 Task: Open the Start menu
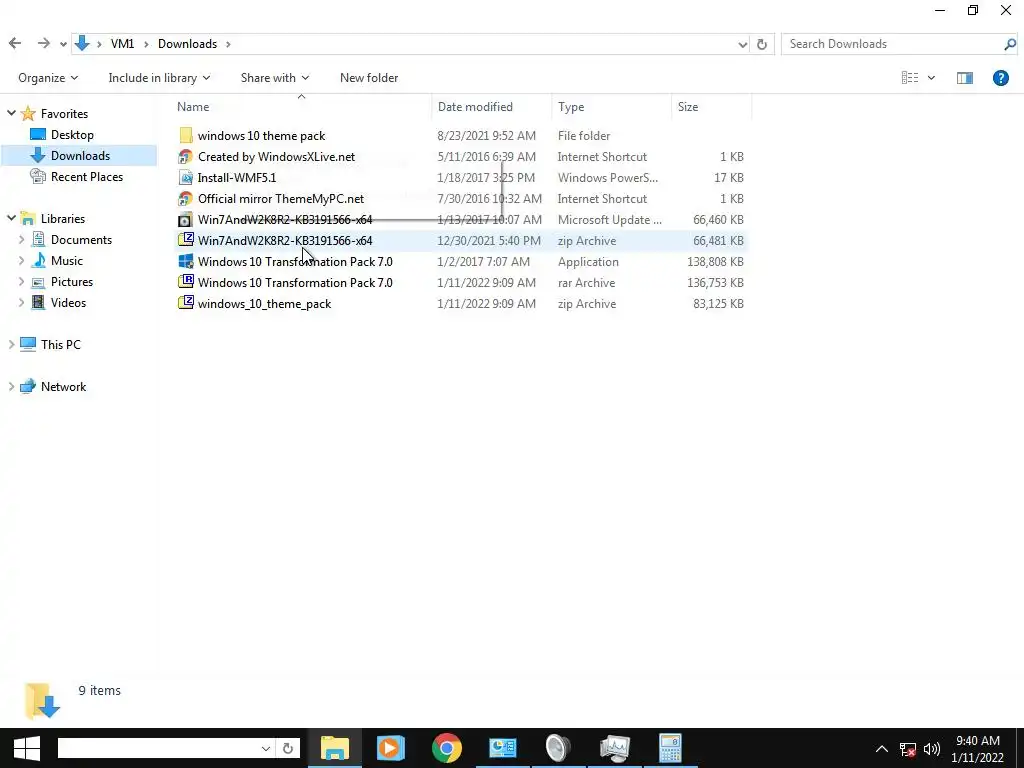point(26,748)
